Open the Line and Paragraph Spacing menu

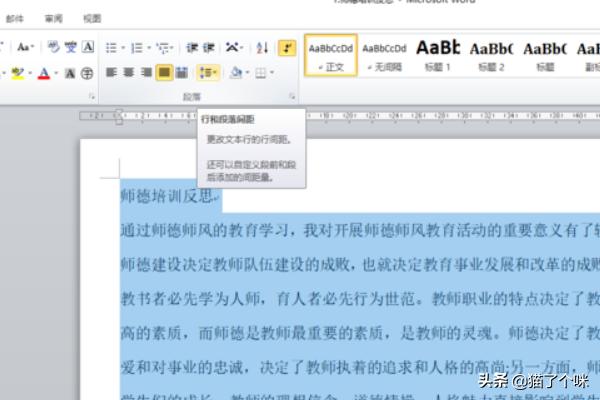[209, 72]
